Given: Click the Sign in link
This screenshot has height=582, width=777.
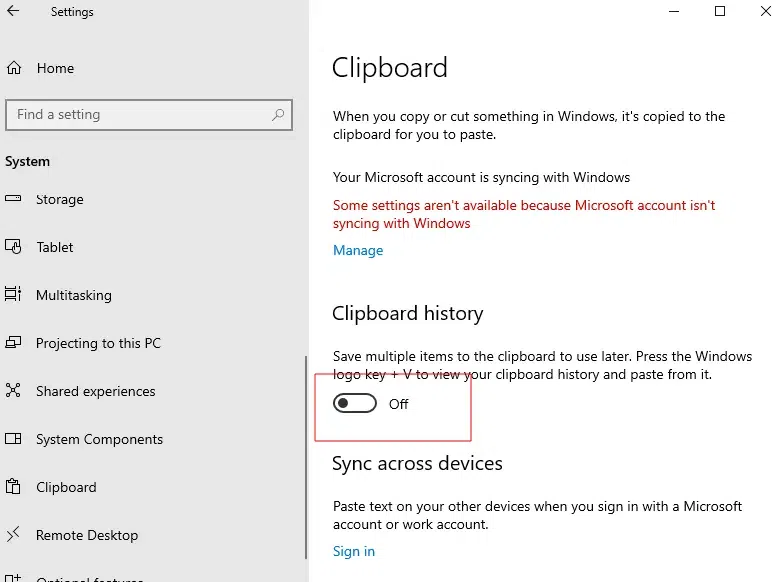Looking at the screenshot, I should point(354,551).
